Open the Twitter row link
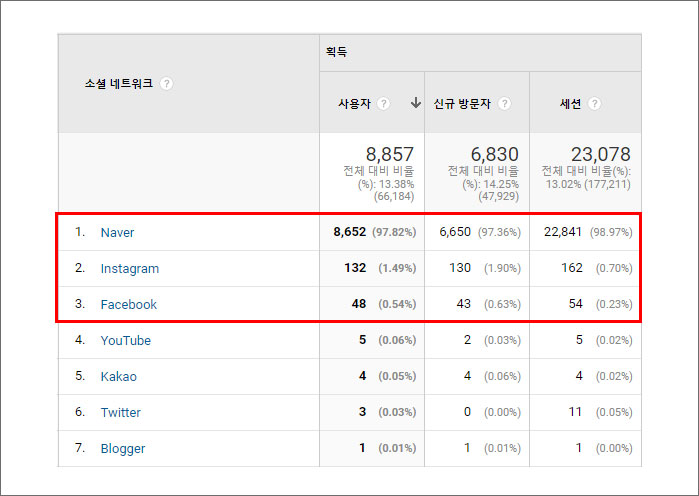 pos(120,412)
